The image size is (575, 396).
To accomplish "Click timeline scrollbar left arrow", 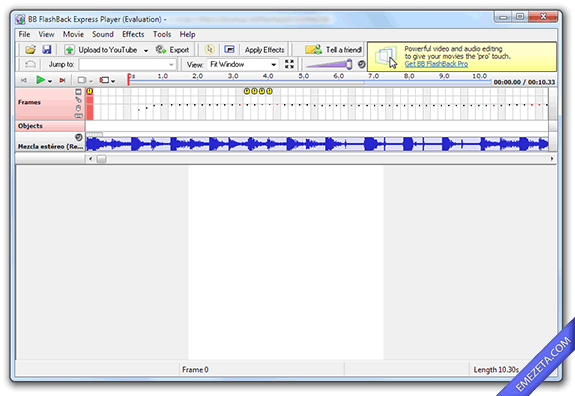I will click(x=91, y=159).
